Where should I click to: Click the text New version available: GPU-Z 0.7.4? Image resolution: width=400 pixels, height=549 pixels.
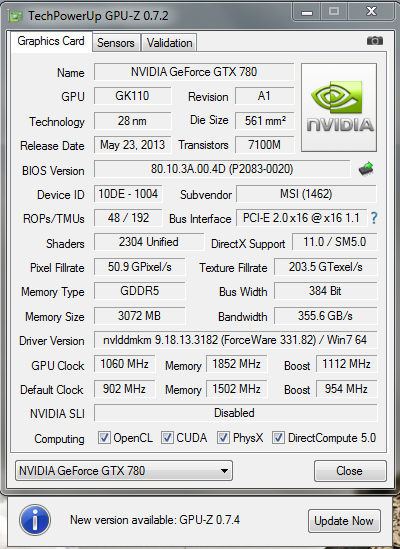point(155,520)
